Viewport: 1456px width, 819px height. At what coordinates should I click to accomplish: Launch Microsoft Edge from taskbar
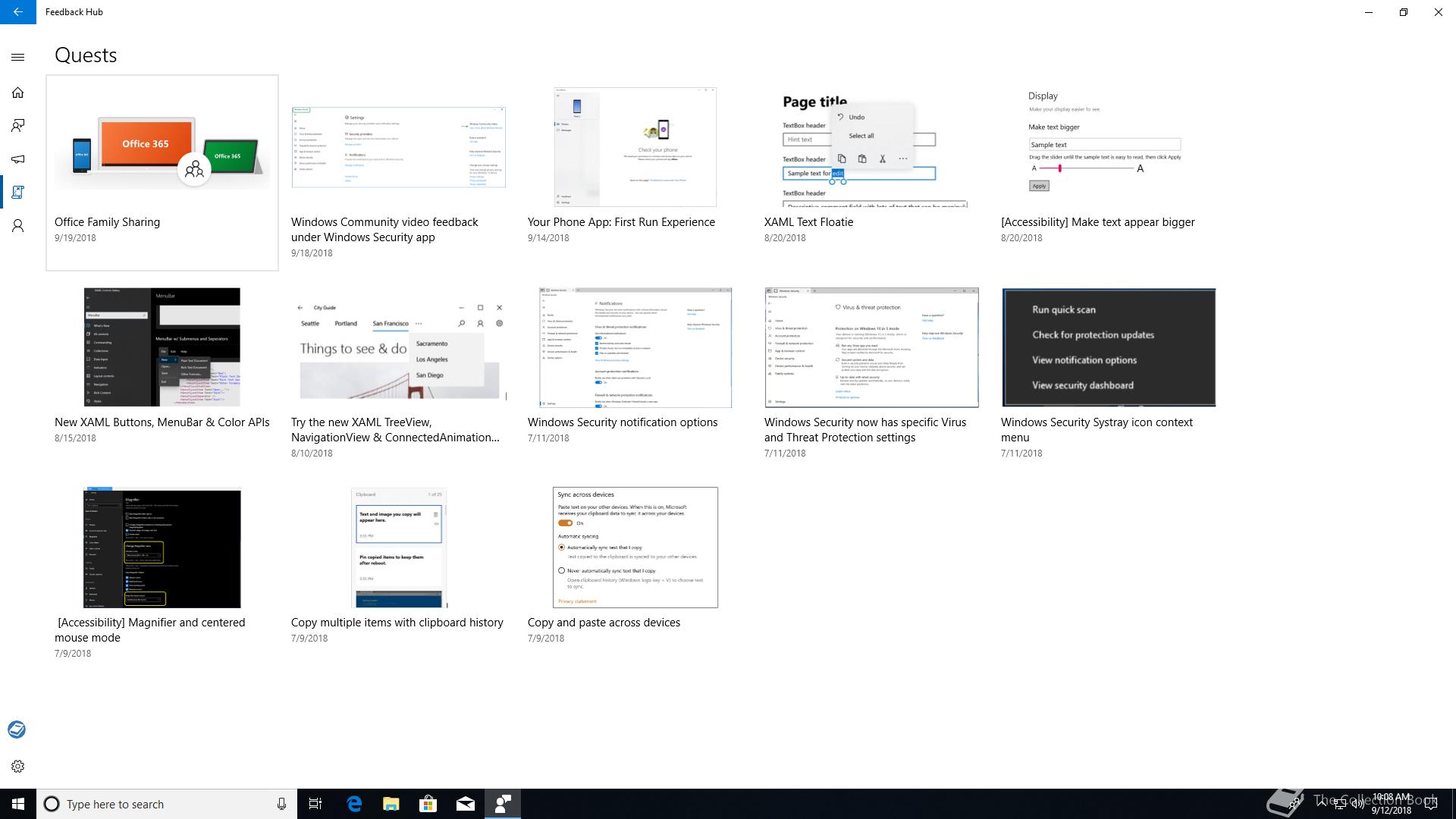tap(354, 804)
